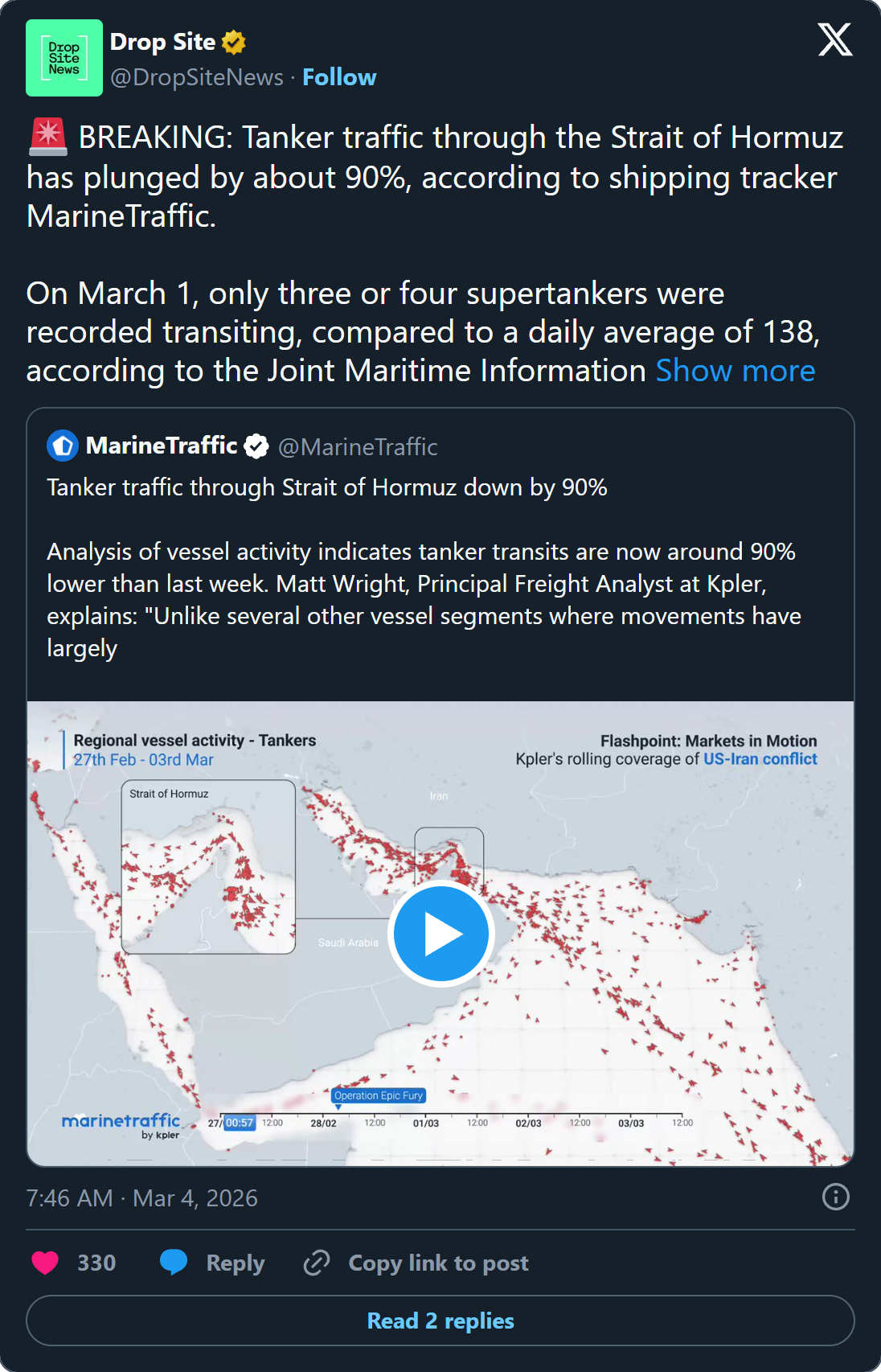Open the @DropSiteNews handle link
Image resolution: width=881 pixels, height=1372 pixels.
195,76
